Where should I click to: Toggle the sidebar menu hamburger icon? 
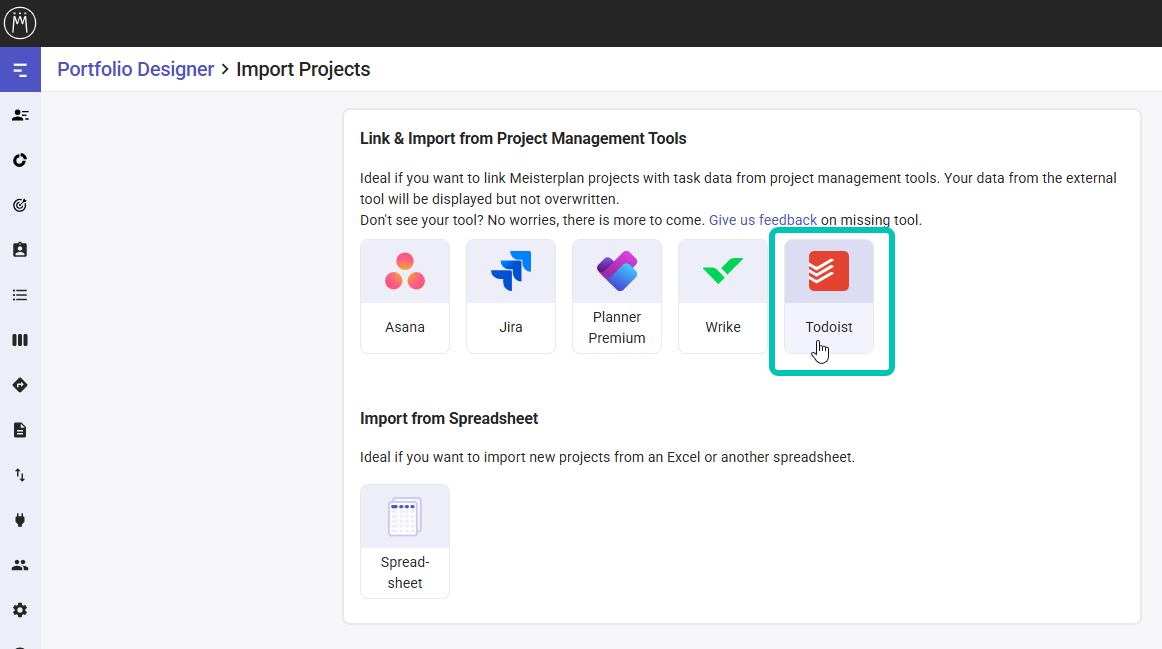20,70
